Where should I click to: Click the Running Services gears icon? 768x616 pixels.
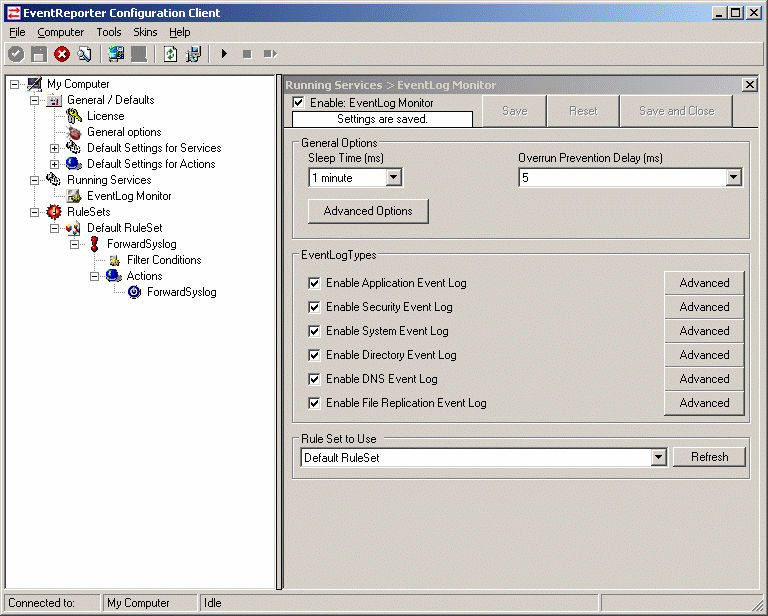54,180
